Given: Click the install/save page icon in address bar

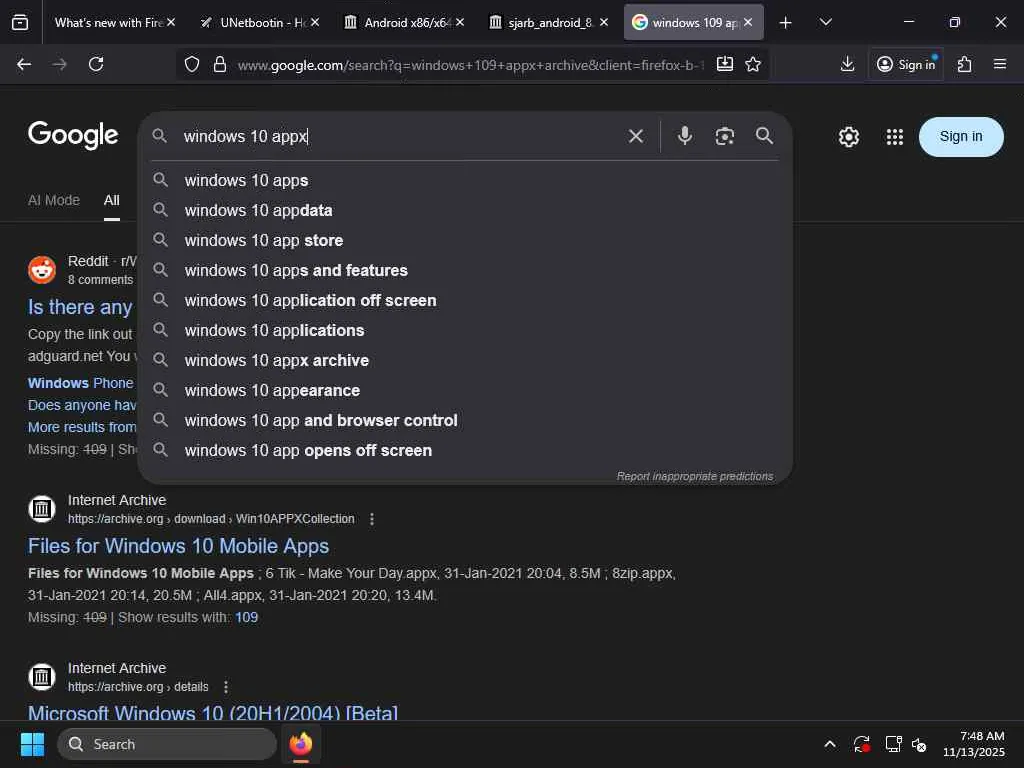Looking at the screenshot, I should (725, 64).
